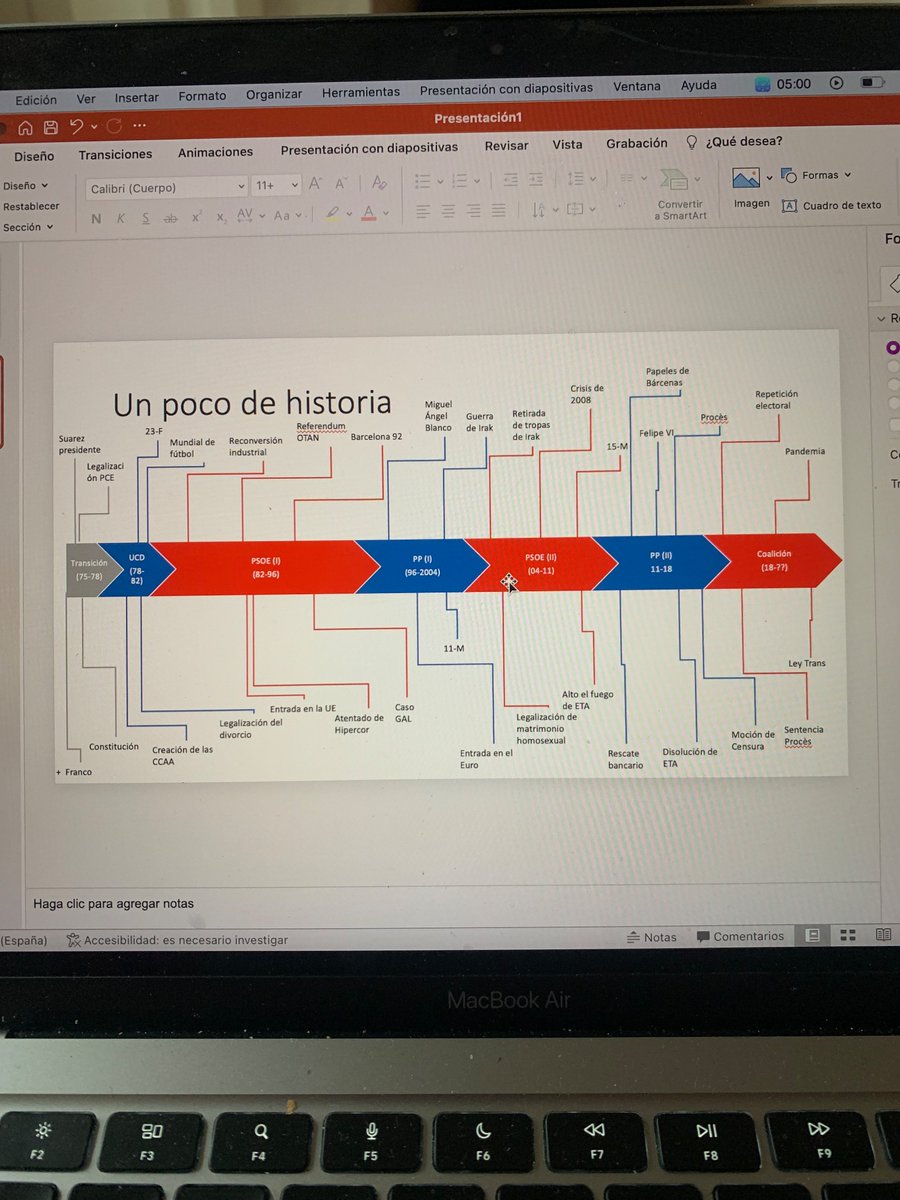900x1200 pixels.
Task: Click the Restablecer button
Action: click(x=31, y=206)
